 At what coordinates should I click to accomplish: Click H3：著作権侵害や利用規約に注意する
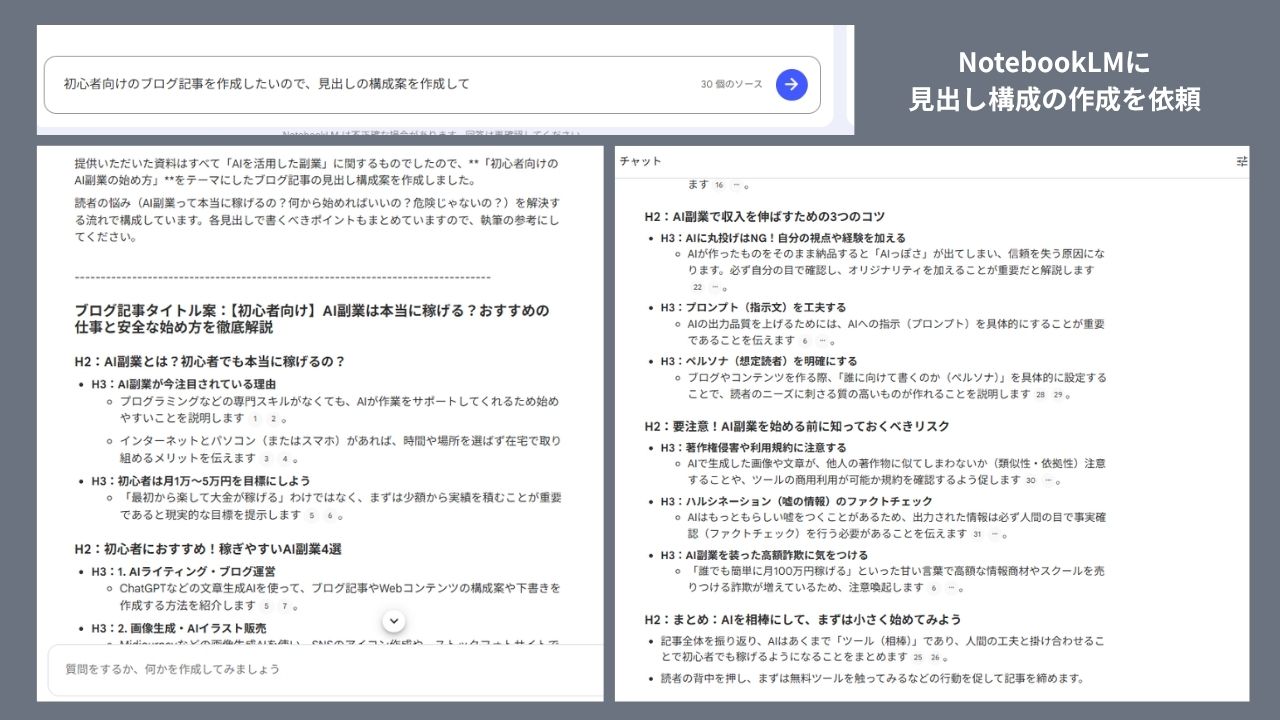[x=753, y=448]
